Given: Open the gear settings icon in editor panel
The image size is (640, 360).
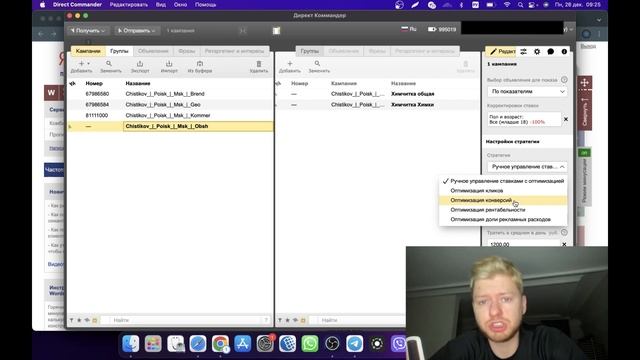Looking at the screenshot, I should click(537, 51).
